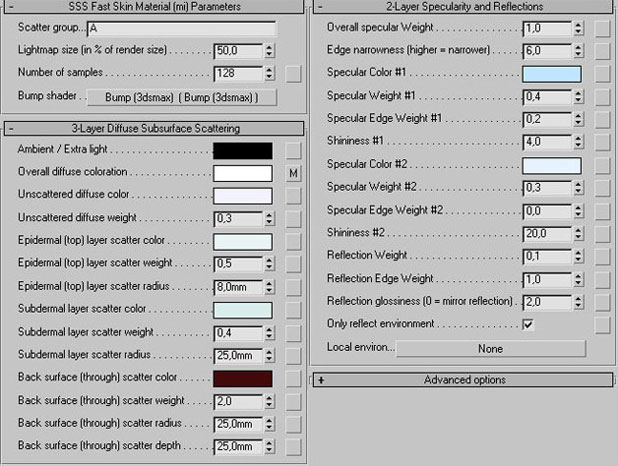Click the Specular Edge Weight #2 value field

[547, 211]
